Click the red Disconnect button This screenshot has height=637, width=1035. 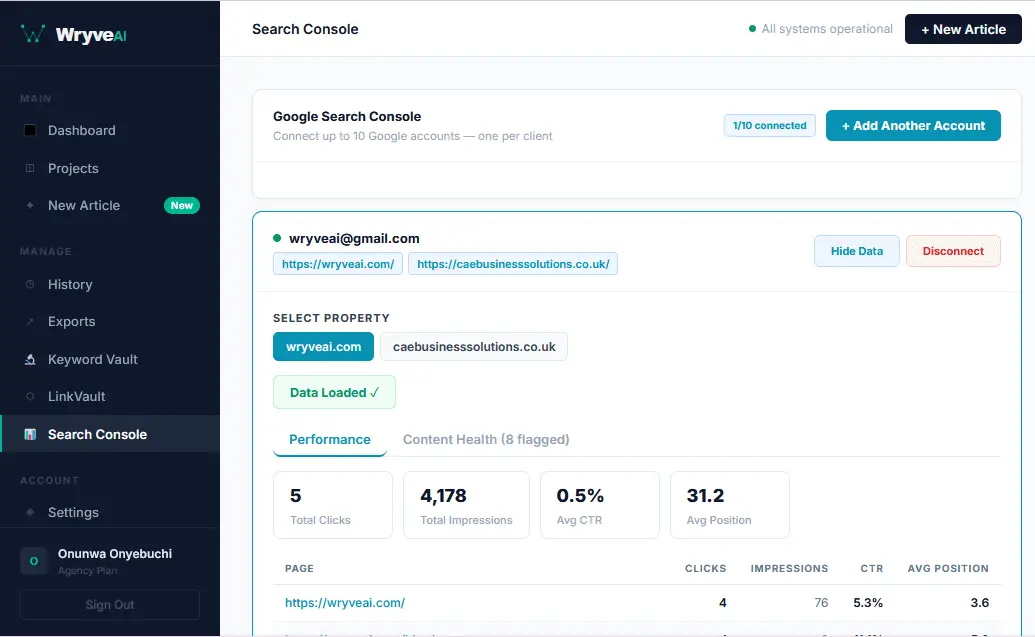tap(953, 251)
